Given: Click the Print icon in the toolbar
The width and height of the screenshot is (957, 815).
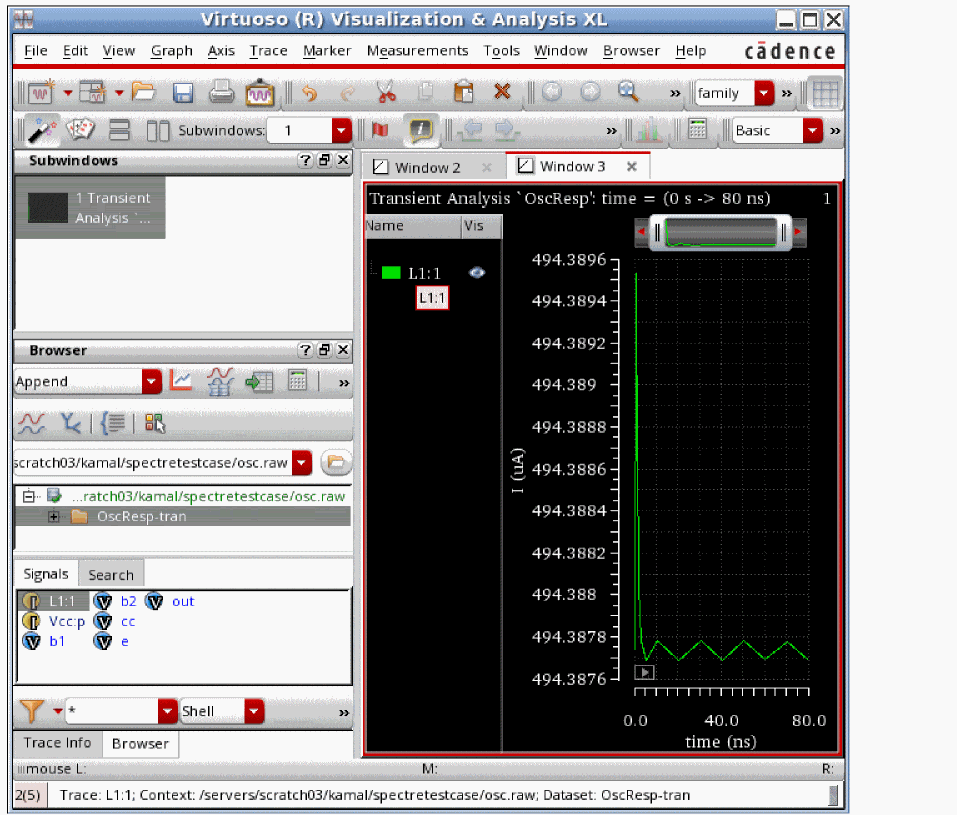Looking at the screenshot, I should pyautogui.click(x=221, y=93).
